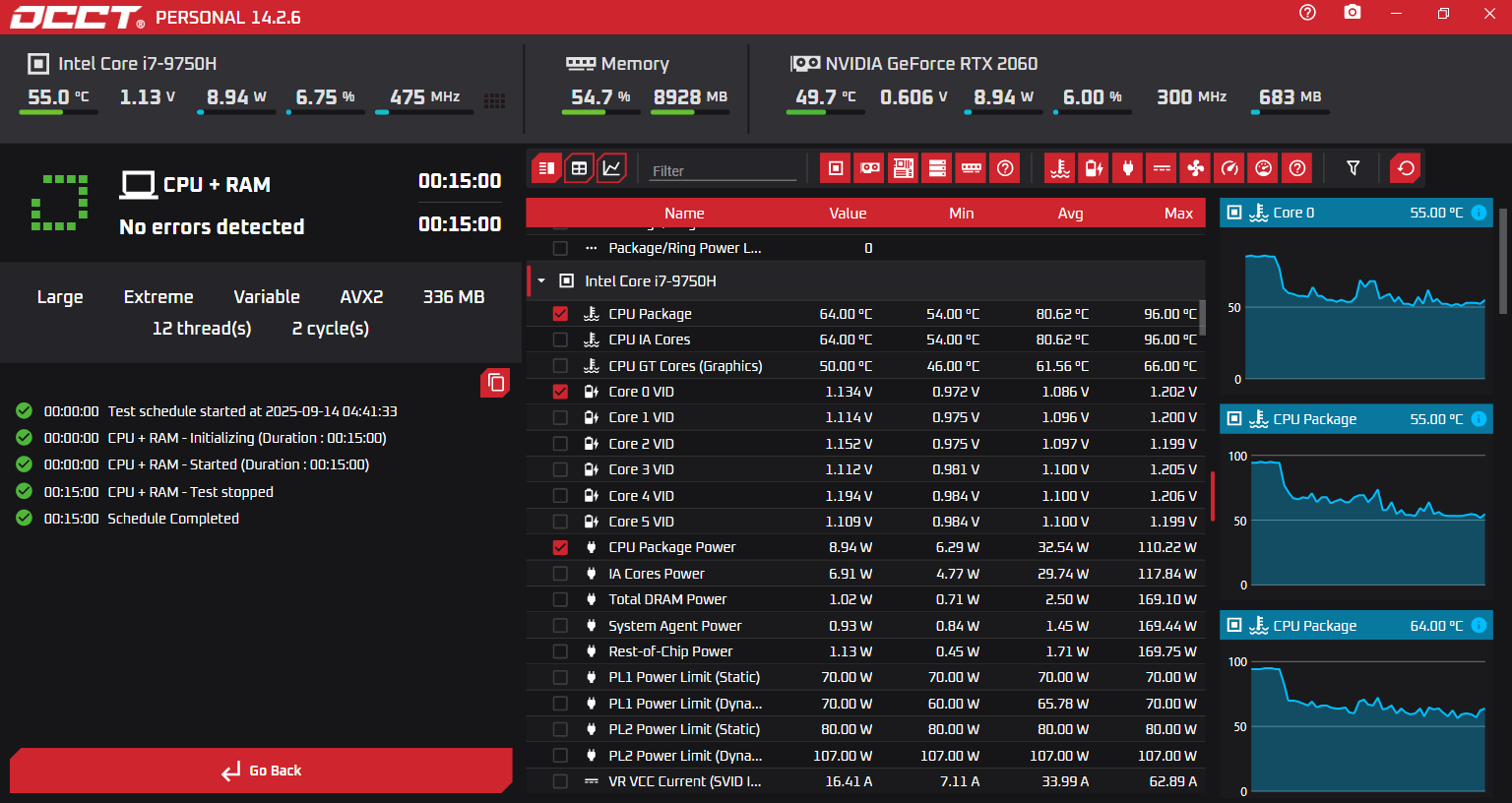Toggle the storage drive filter icon
This screenshot has width=1512, height=803.
click(937, 168)
